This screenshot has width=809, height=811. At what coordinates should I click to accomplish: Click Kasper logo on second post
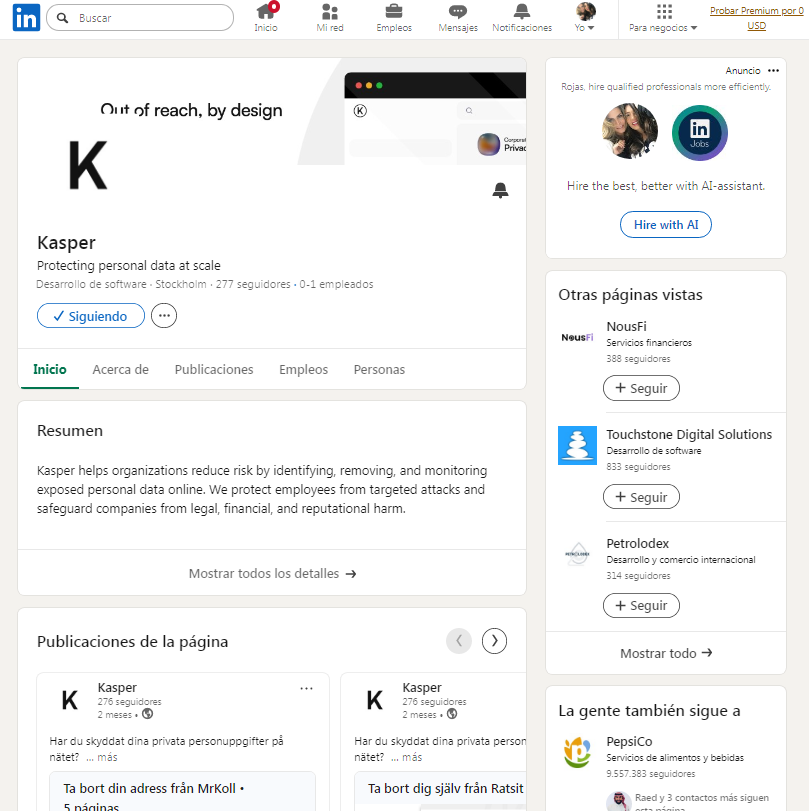click(374, 700)
